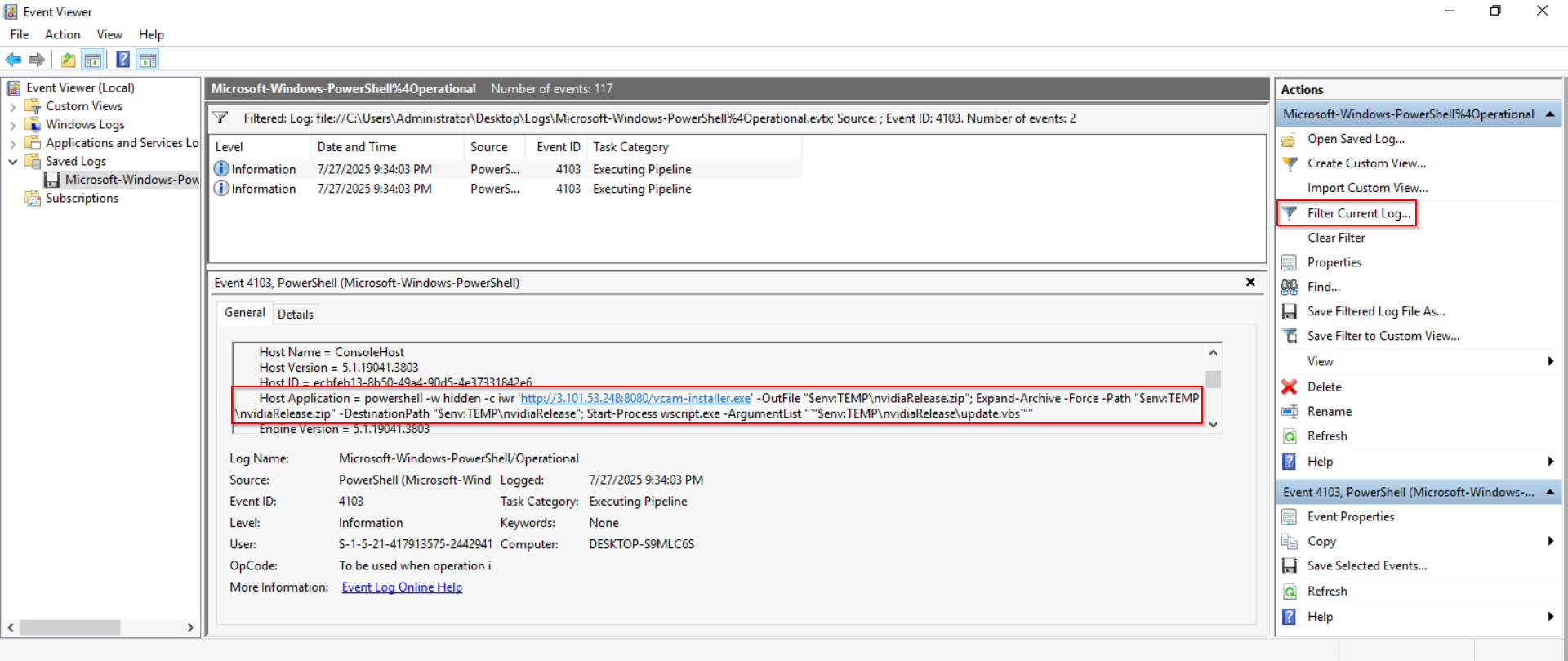Screen dimensions: 1568x661
Task: Expand Applications and Services Logs node
Action: point(12,144)
